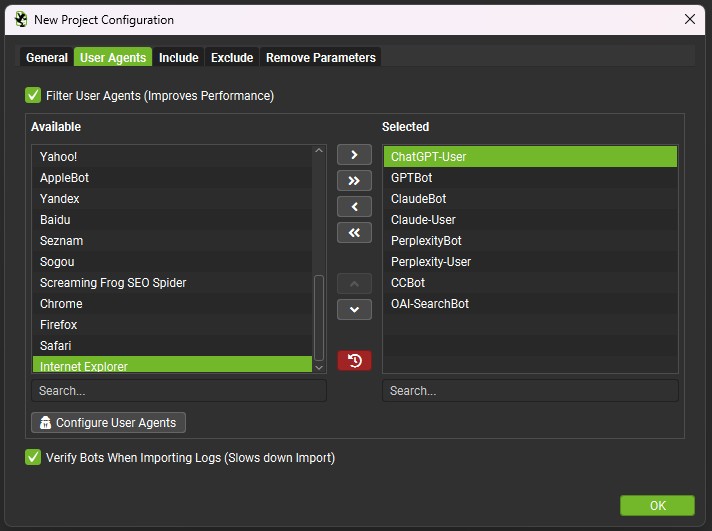This screenshot has height=531, width=712.
Task: Open the Remove Parameters tab
Action: point(320,58)
